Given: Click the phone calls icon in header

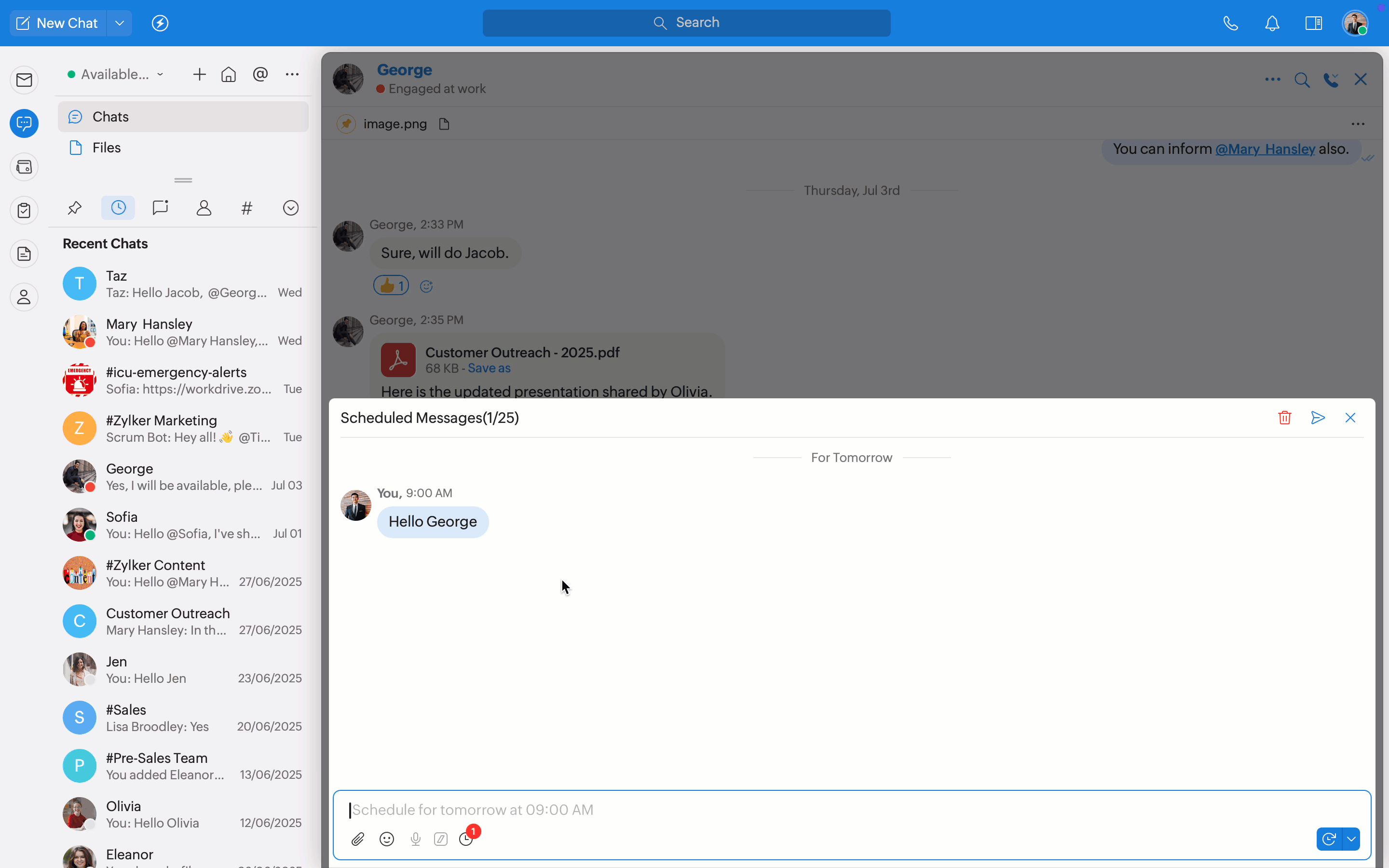Looking at the screenshot, I should coord(1230,23).
